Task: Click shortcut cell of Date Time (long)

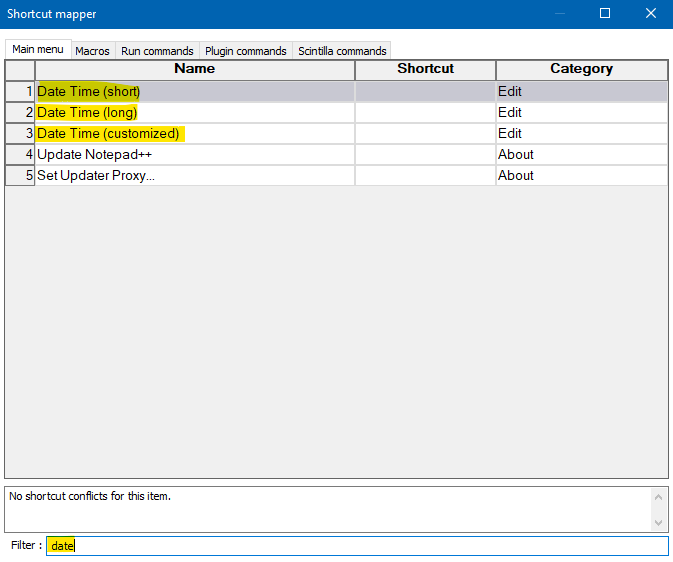Action: (425, 112)
